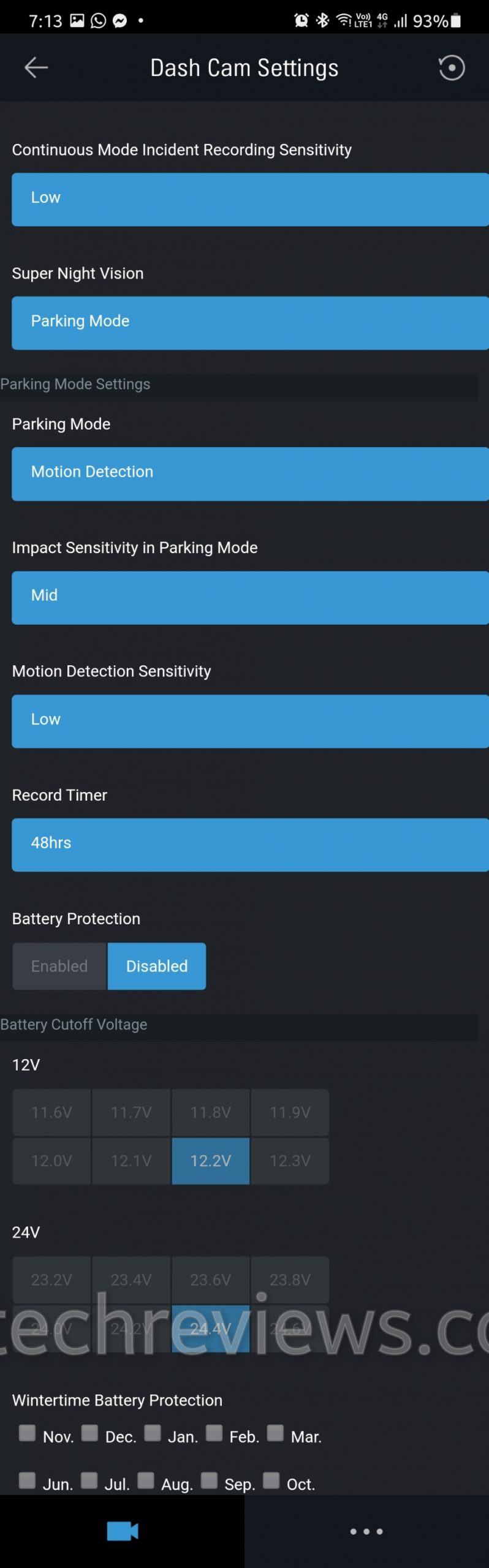489x1568 pixels.
Task: Select Disabled for Battery Protection
Action: point(157,966)
